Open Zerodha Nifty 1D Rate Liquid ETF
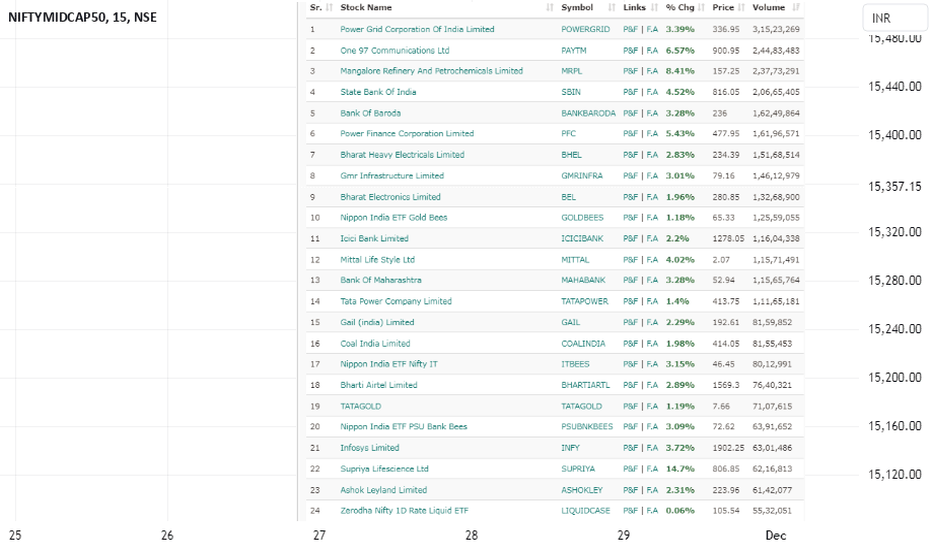This screenshot has height=550, width=932. click(x=404, y=510)
